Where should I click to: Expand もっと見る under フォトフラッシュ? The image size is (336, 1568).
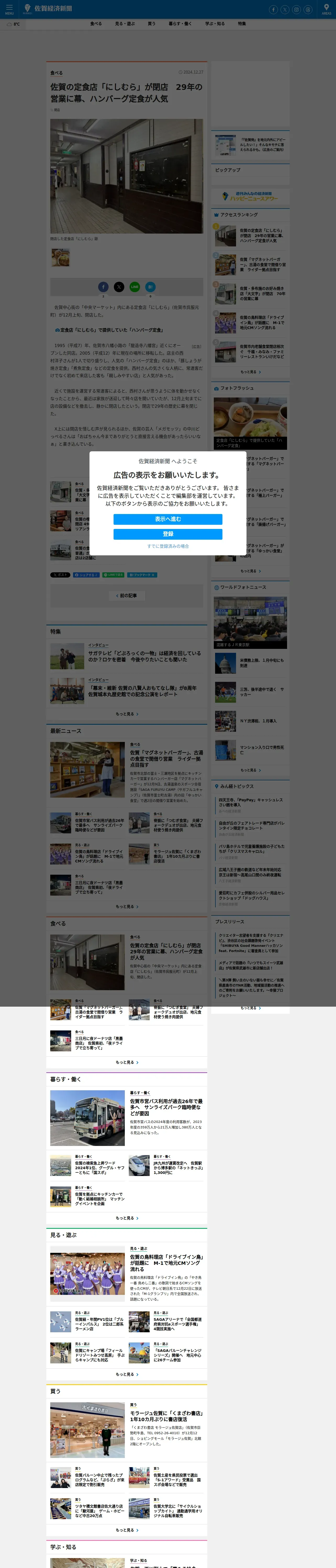tap(250, 571)
